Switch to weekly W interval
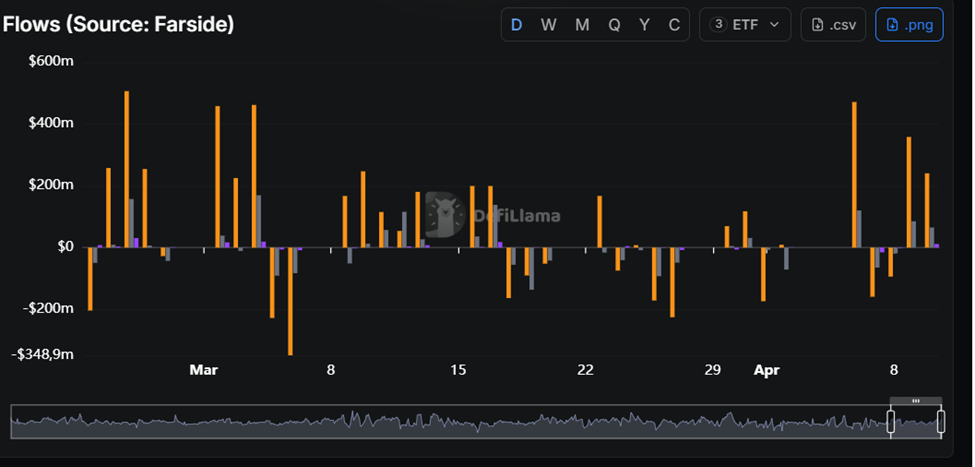The height and width of the screenshot is (467, 975). 548,25
